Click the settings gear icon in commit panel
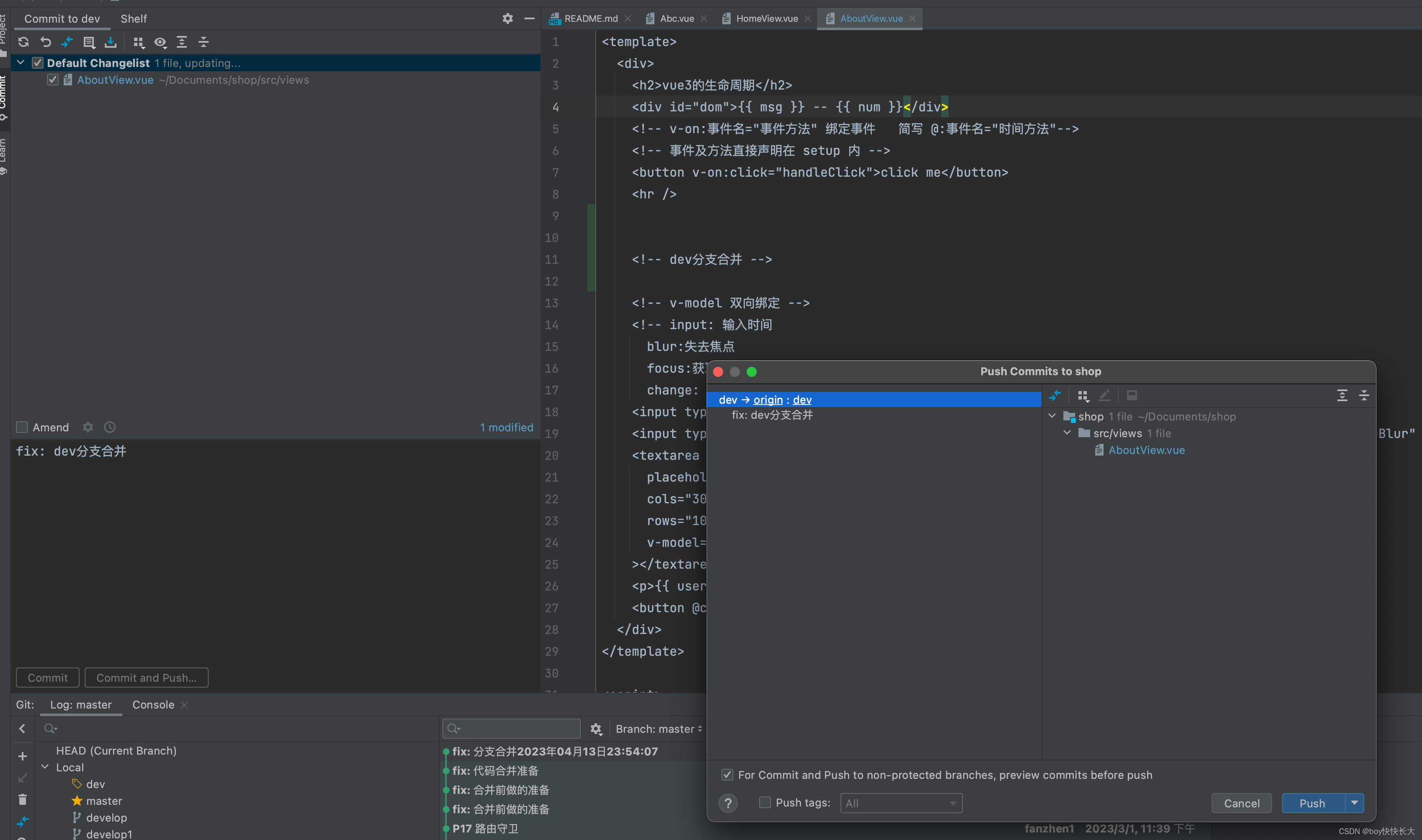This screenshot has width=1422, height=840. (87, 427)
